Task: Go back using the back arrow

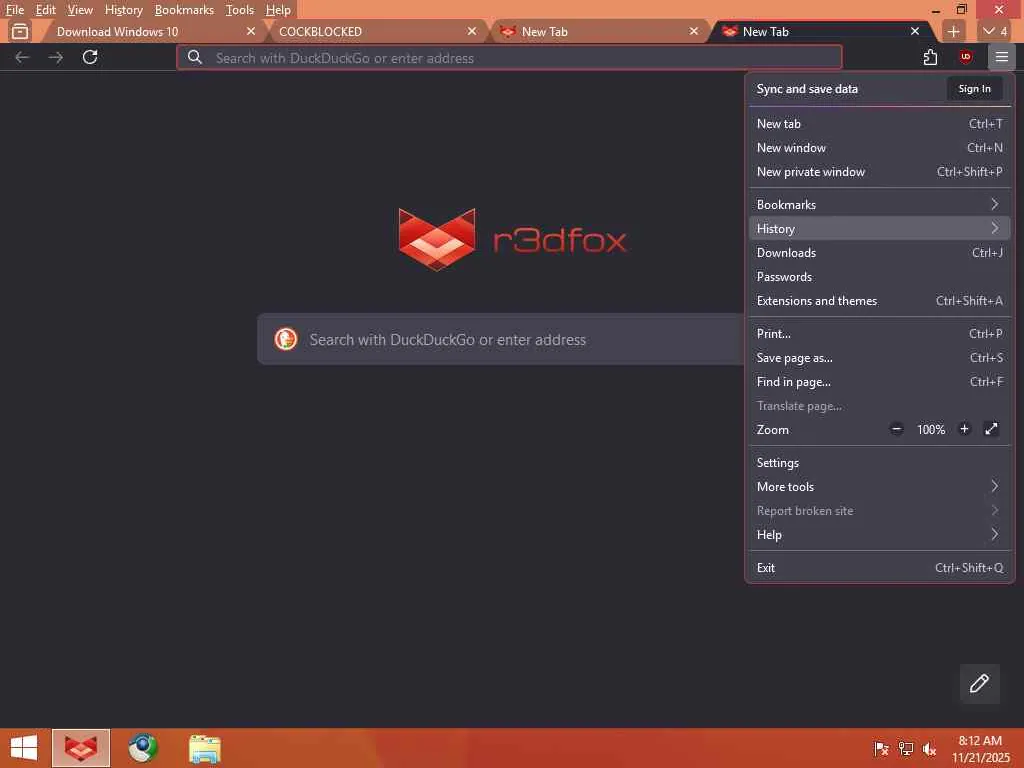Action: click(x=22, y=57)
